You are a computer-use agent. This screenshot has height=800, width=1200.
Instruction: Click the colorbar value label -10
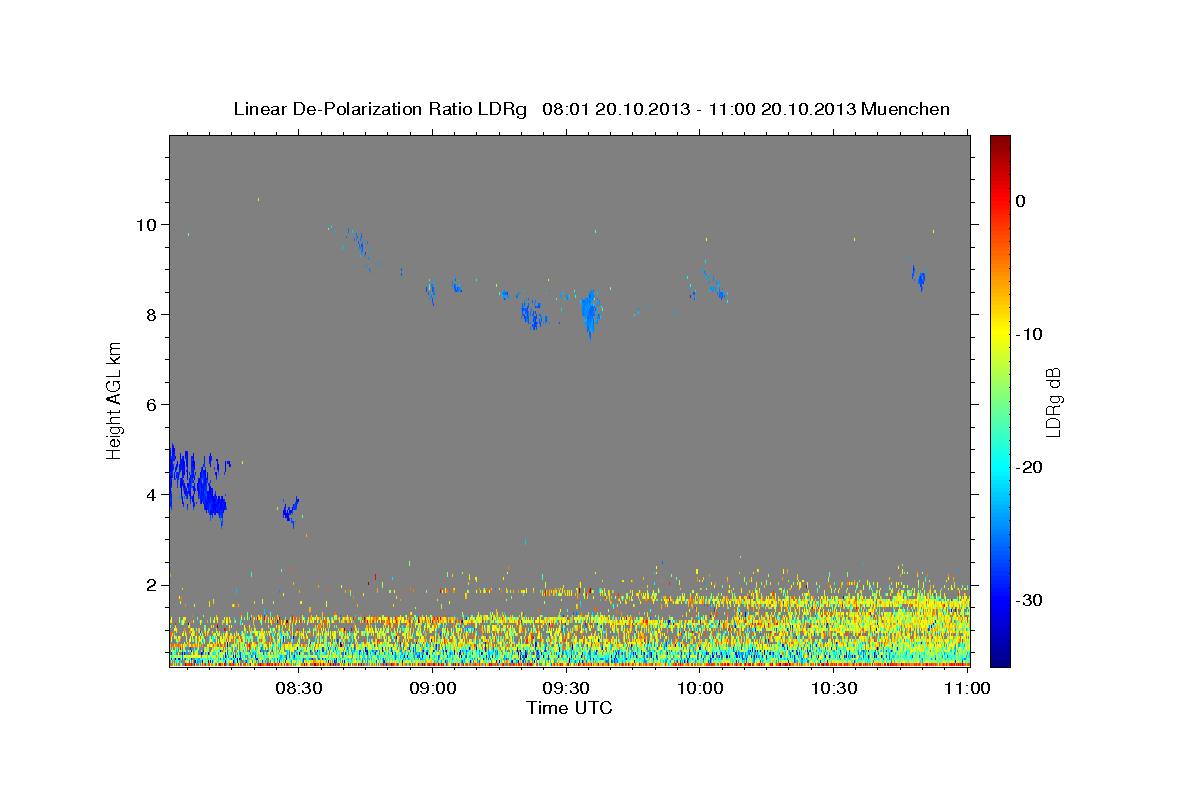click(1030, 334)
